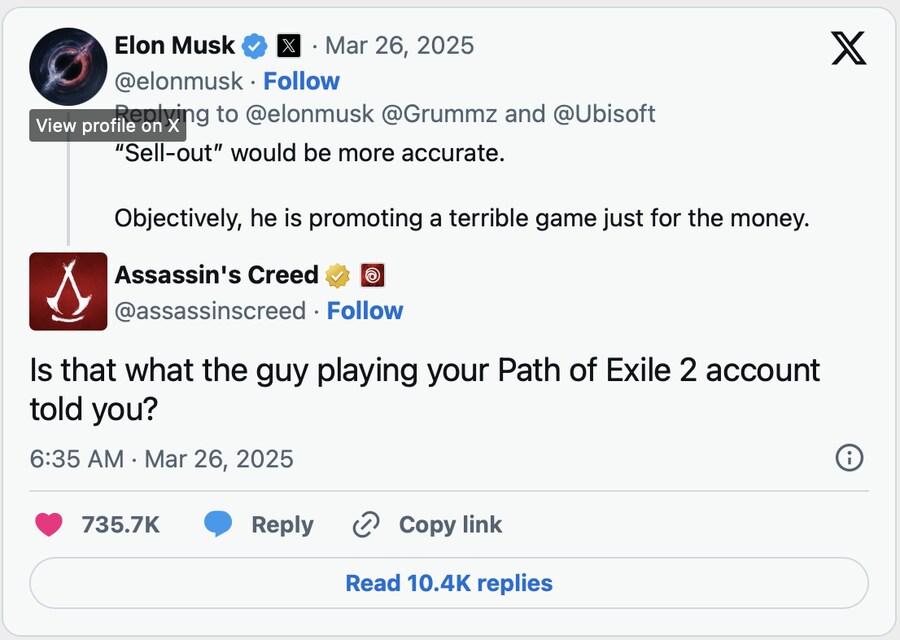900x640 pixels.
Task: Open Elon Musk's profile avatar
Action: pos(68,68)
